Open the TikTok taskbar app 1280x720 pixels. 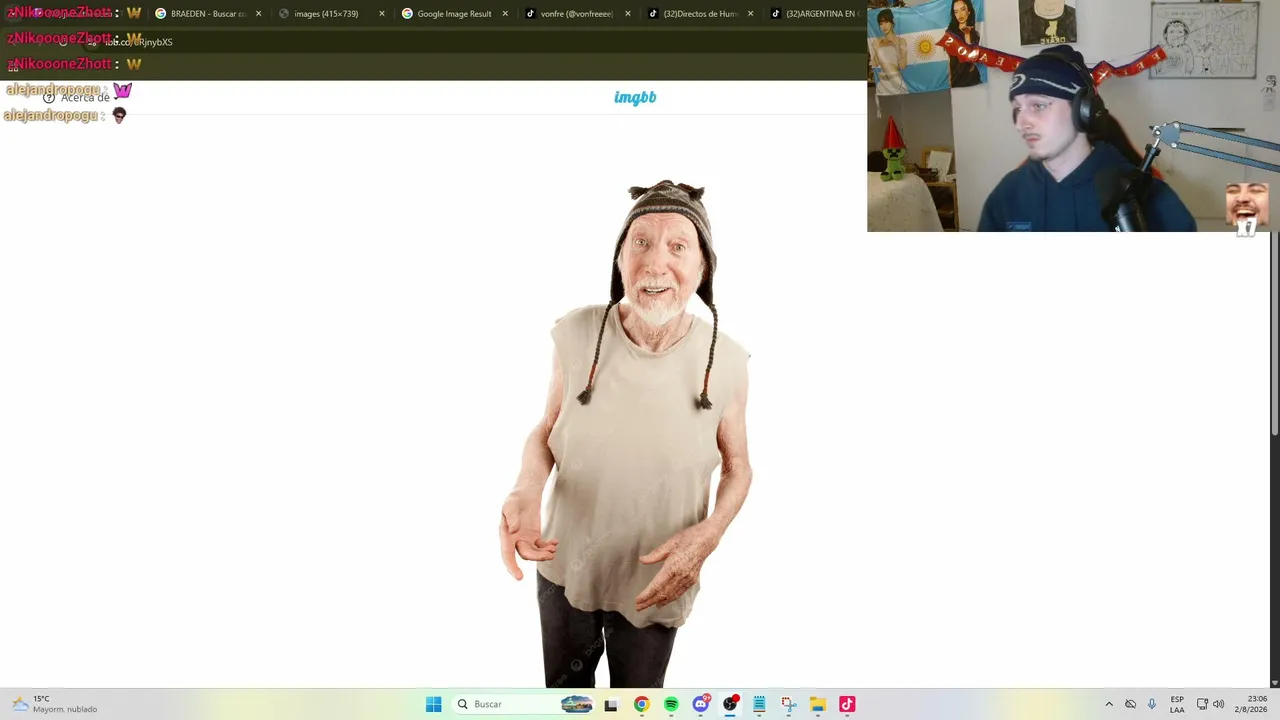point(847,704)
